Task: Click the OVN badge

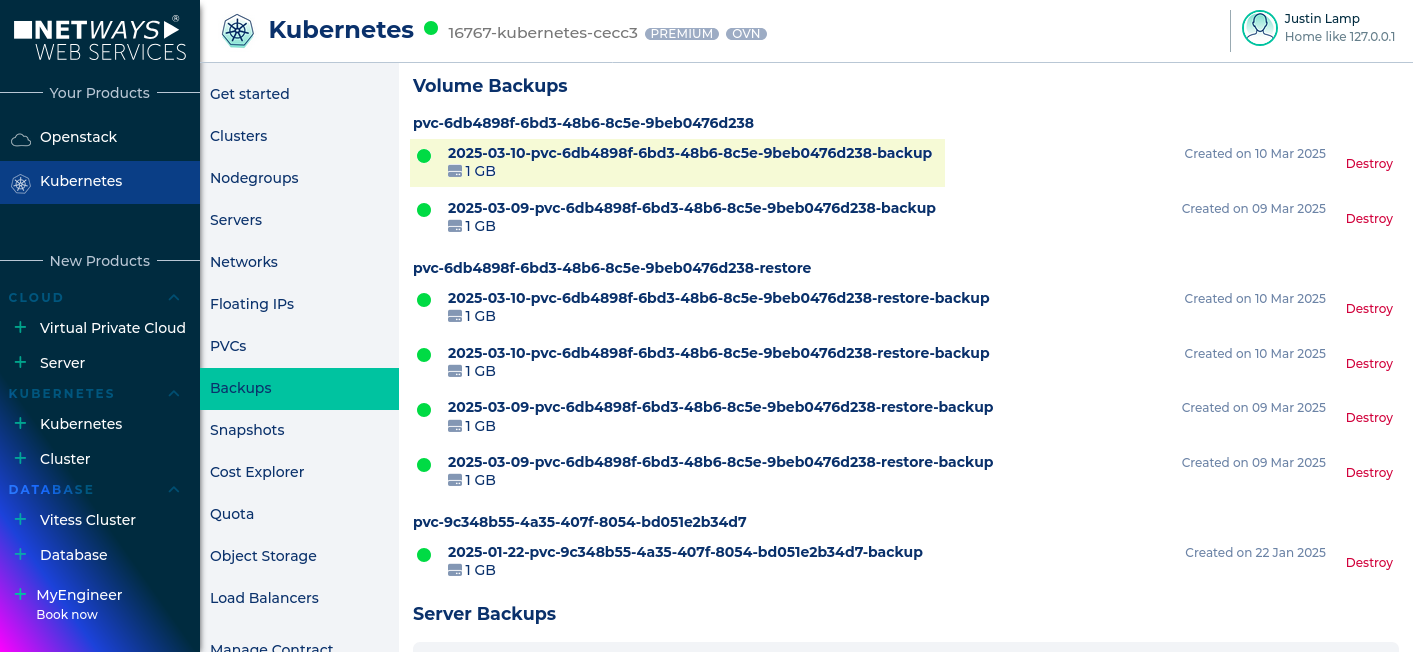Action: pos(746,33)
